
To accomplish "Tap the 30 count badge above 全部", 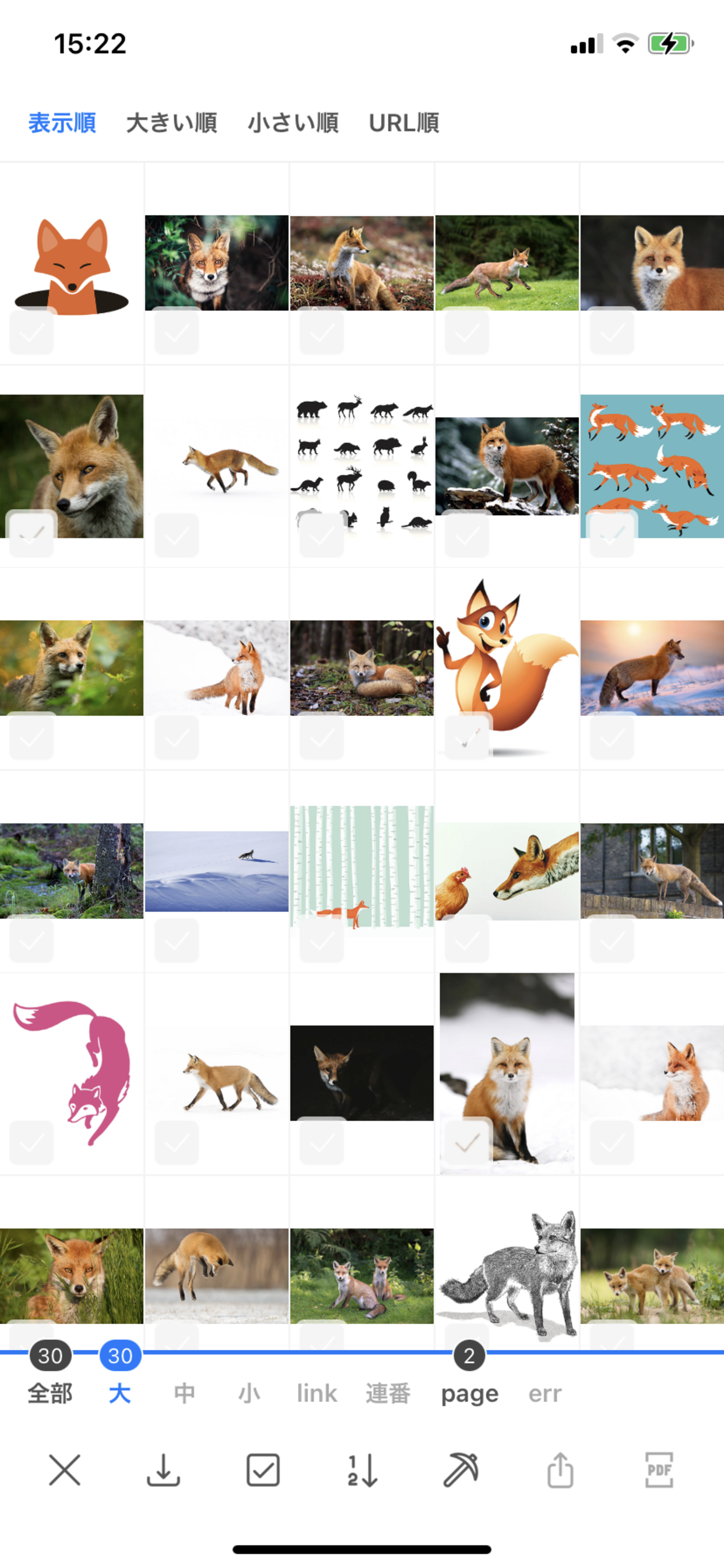I will point(51,1356).
